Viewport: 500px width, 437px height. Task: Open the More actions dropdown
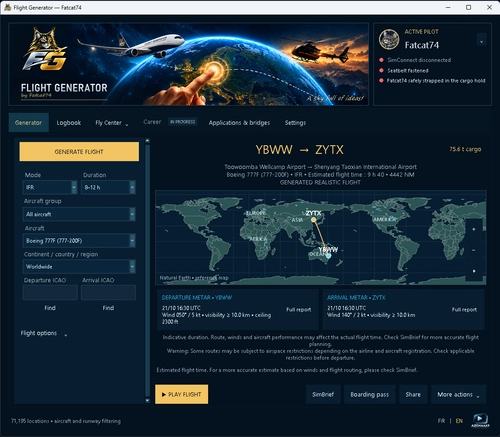point(458,394)
